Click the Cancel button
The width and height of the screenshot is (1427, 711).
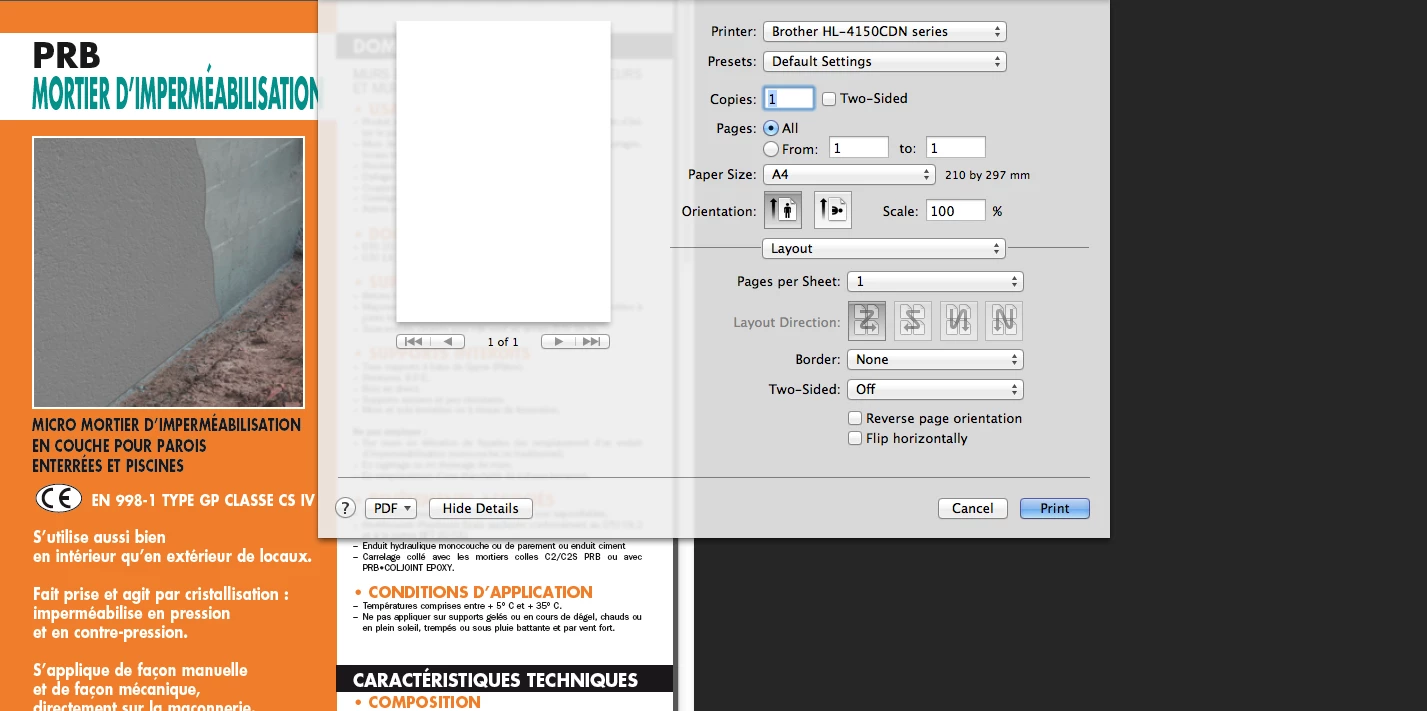tap(972, 508)
